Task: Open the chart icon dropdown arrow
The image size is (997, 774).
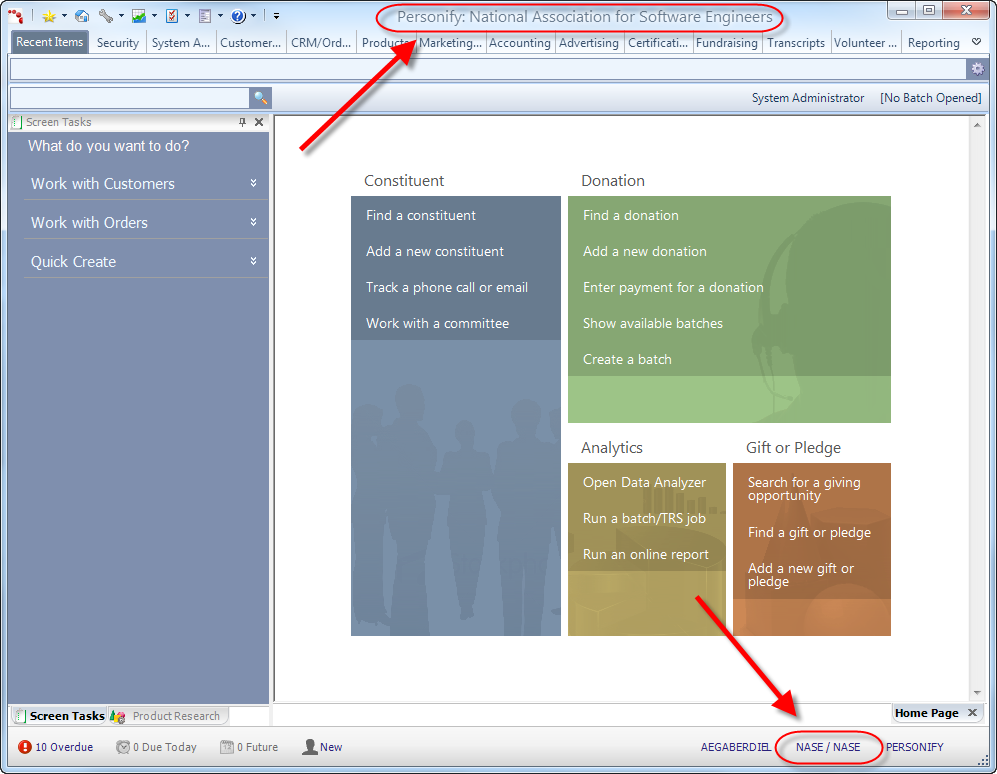Action: click(155, 16)
